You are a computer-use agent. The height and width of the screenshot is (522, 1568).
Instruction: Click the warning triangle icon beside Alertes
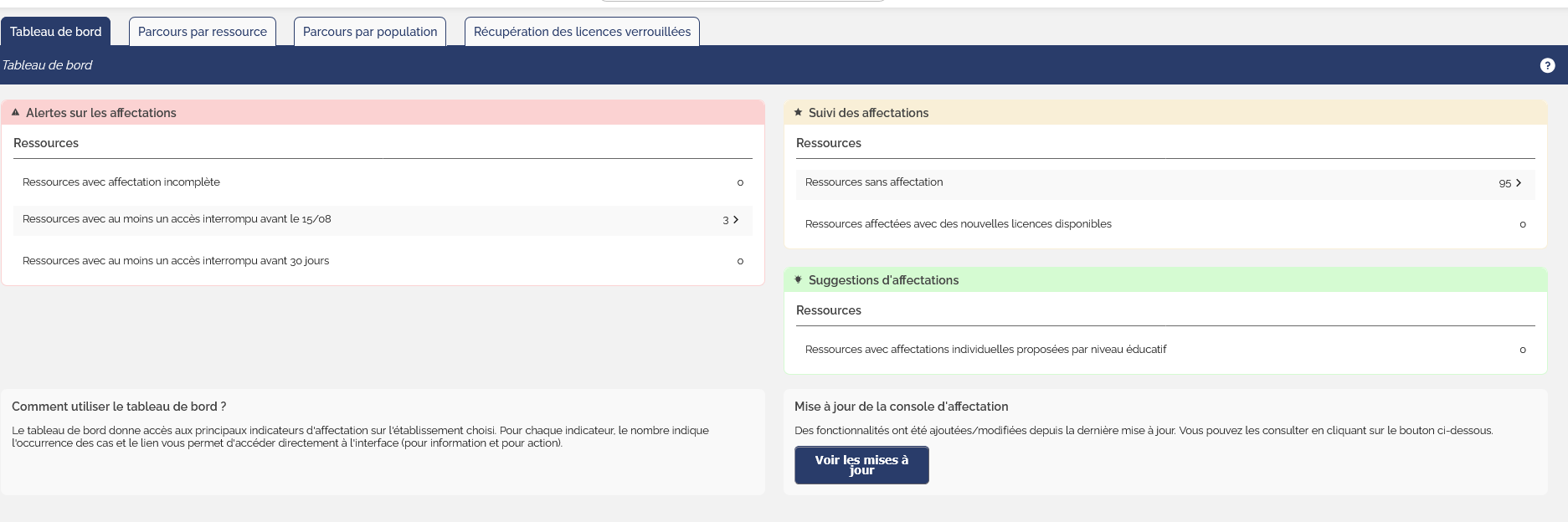(x=15, y=112)
